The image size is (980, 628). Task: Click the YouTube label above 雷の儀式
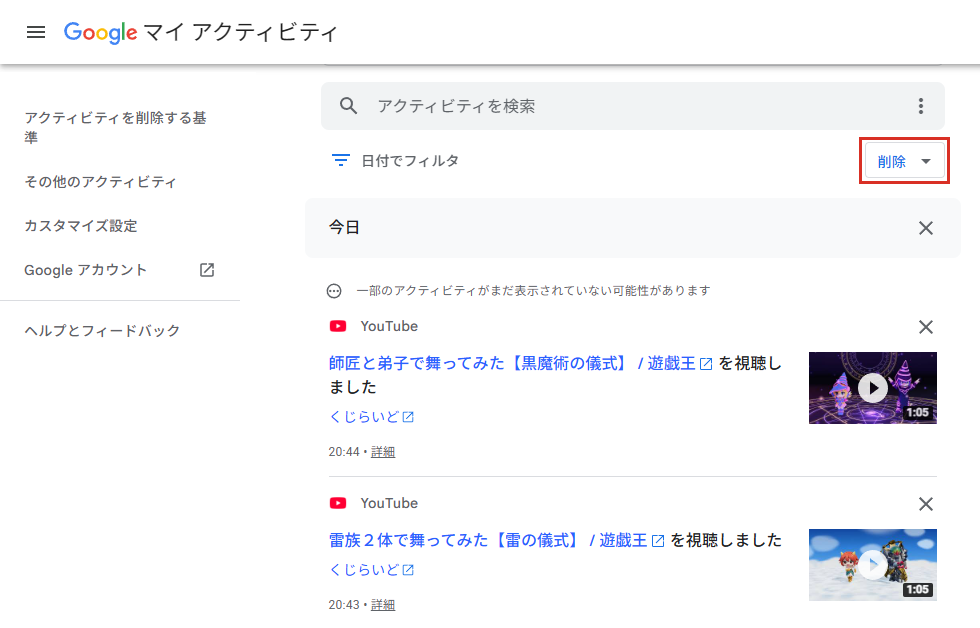[389, 503]
